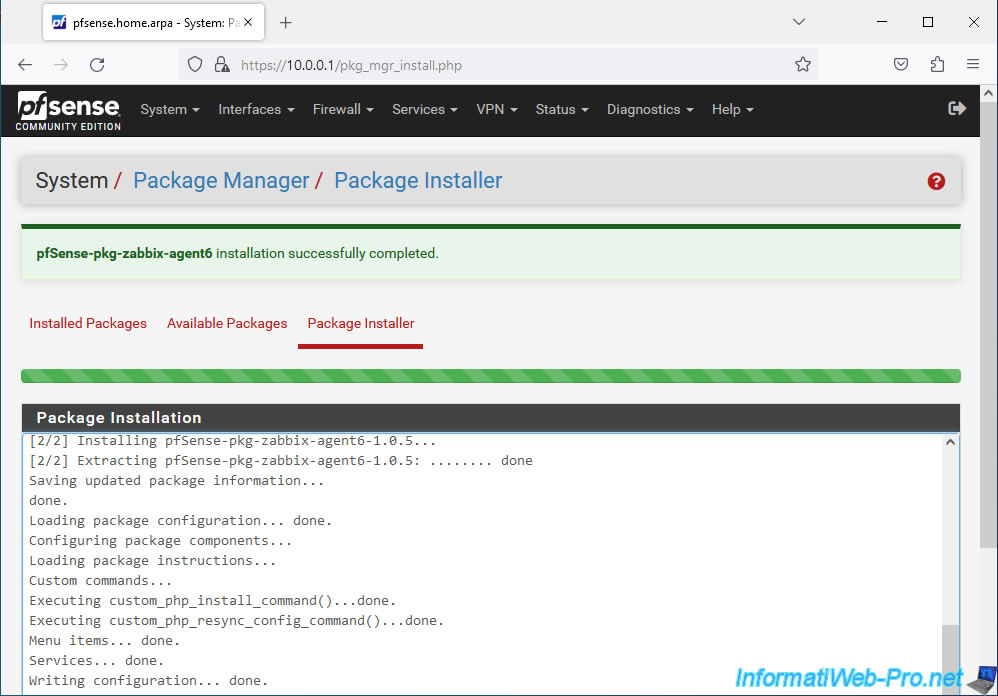This screenshot has width=998, height=696.
Task: Click the 'System' breadcrumb text
Action: [x=72, y=181]
